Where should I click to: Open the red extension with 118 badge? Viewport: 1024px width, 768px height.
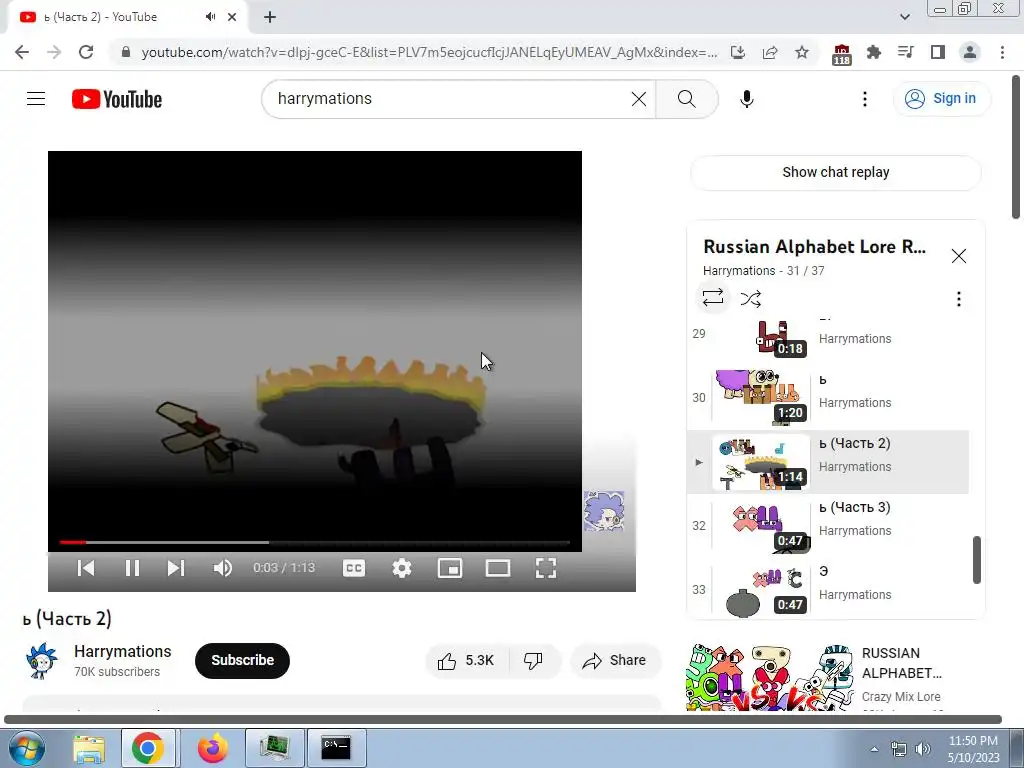pos(842,54)
